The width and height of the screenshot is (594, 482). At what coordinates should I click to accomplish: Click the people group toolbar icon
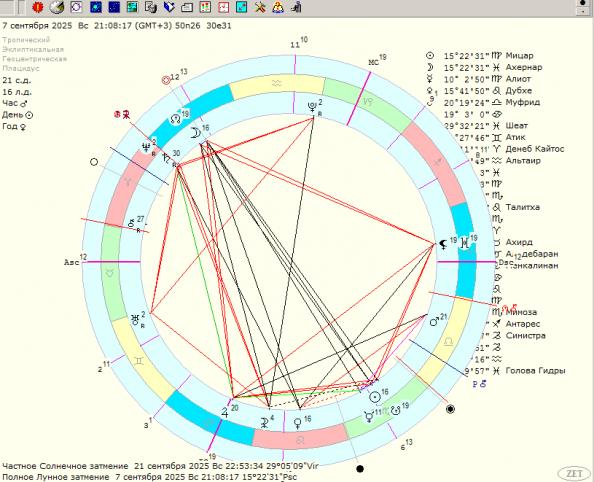(278, 7)
